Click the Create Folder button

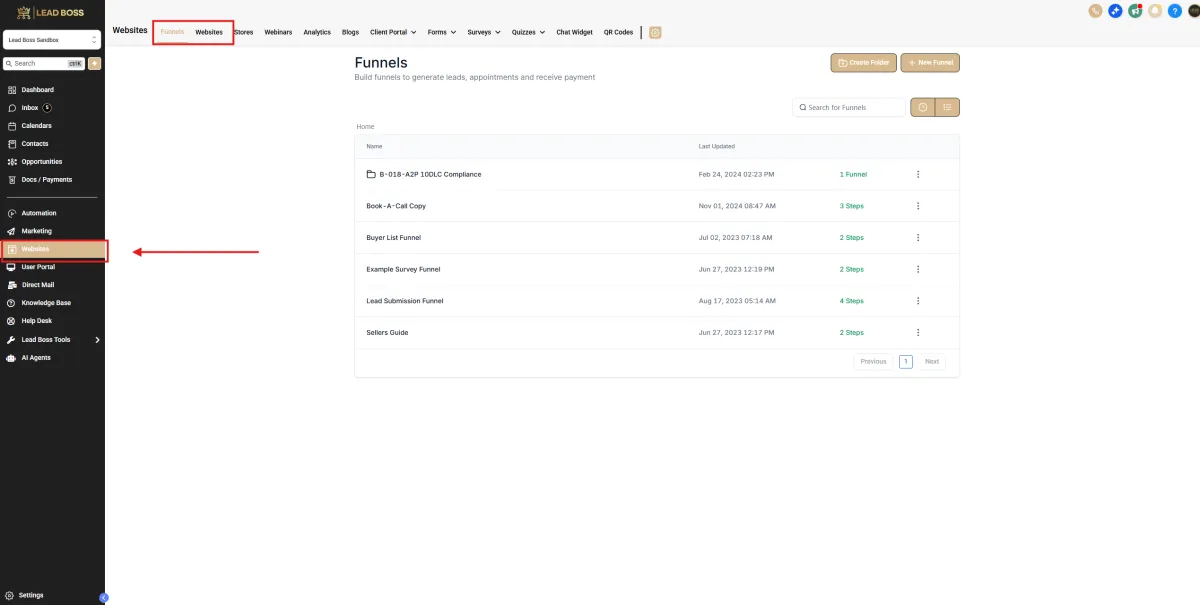tap(863, 63)
